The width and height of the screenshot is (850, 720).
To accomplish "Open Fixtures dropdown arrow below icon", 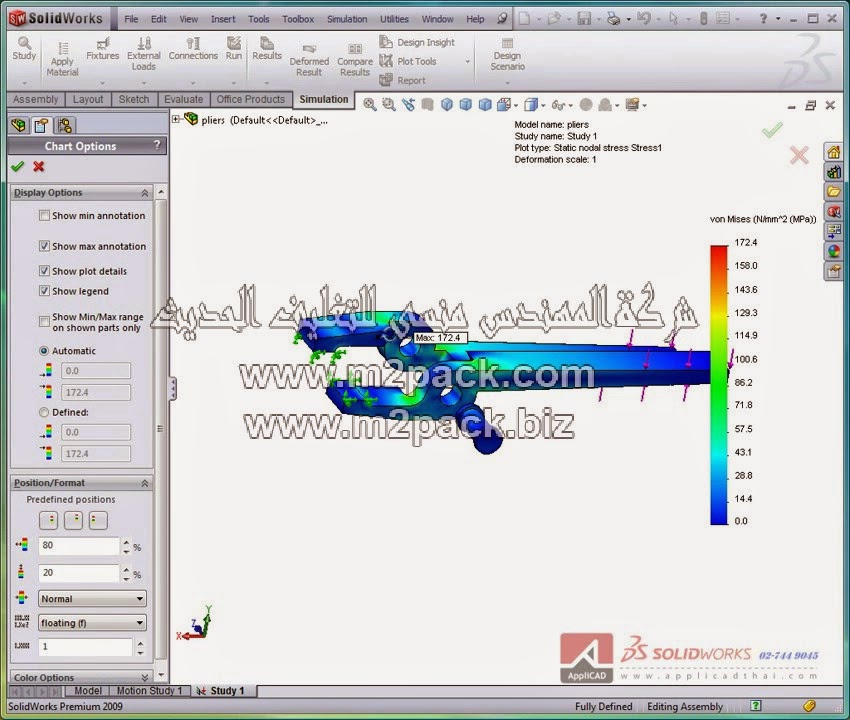I will click(x=102, y=83).
